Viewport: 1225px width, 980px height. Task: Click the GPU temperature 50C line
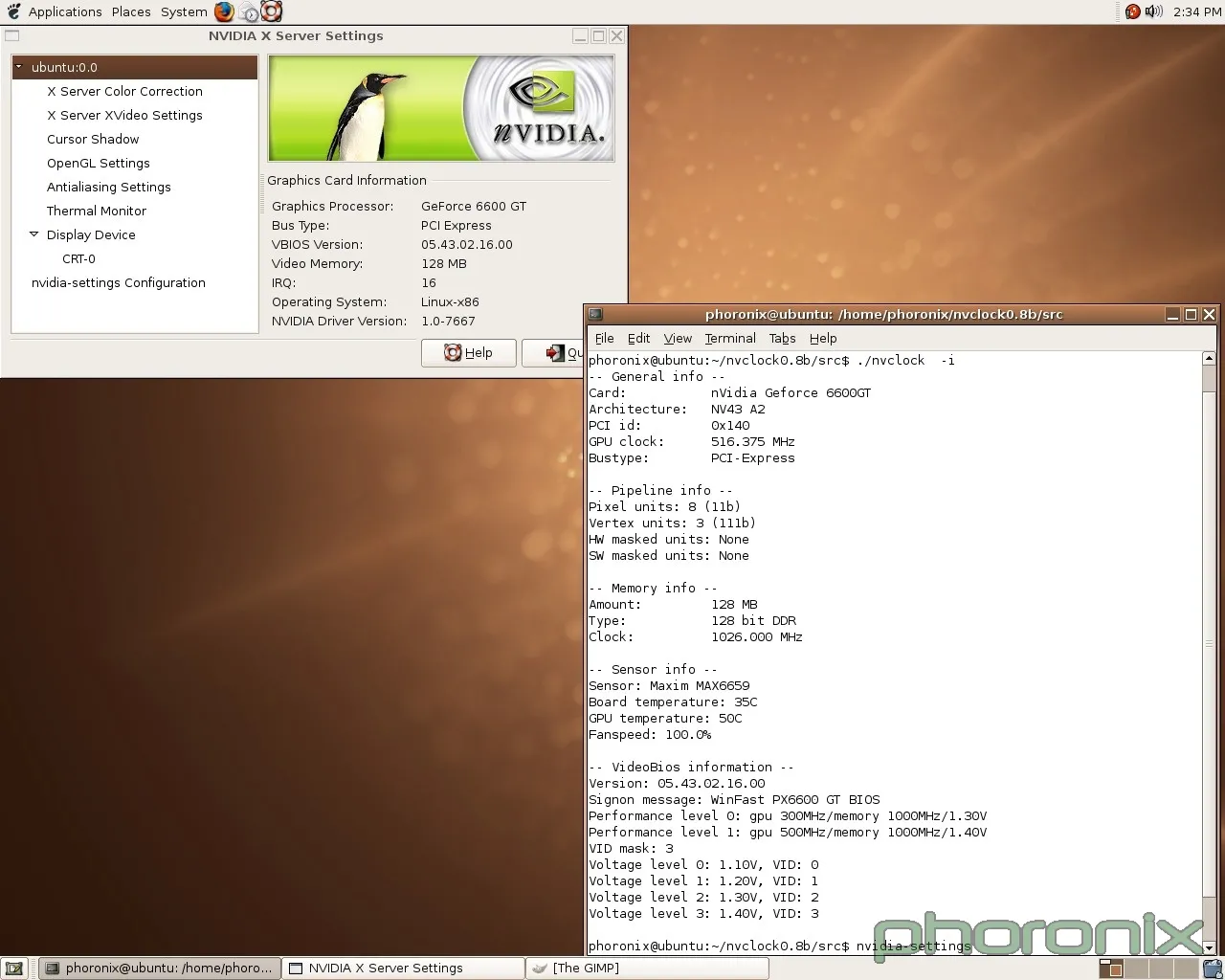click(x=665, y=718)
